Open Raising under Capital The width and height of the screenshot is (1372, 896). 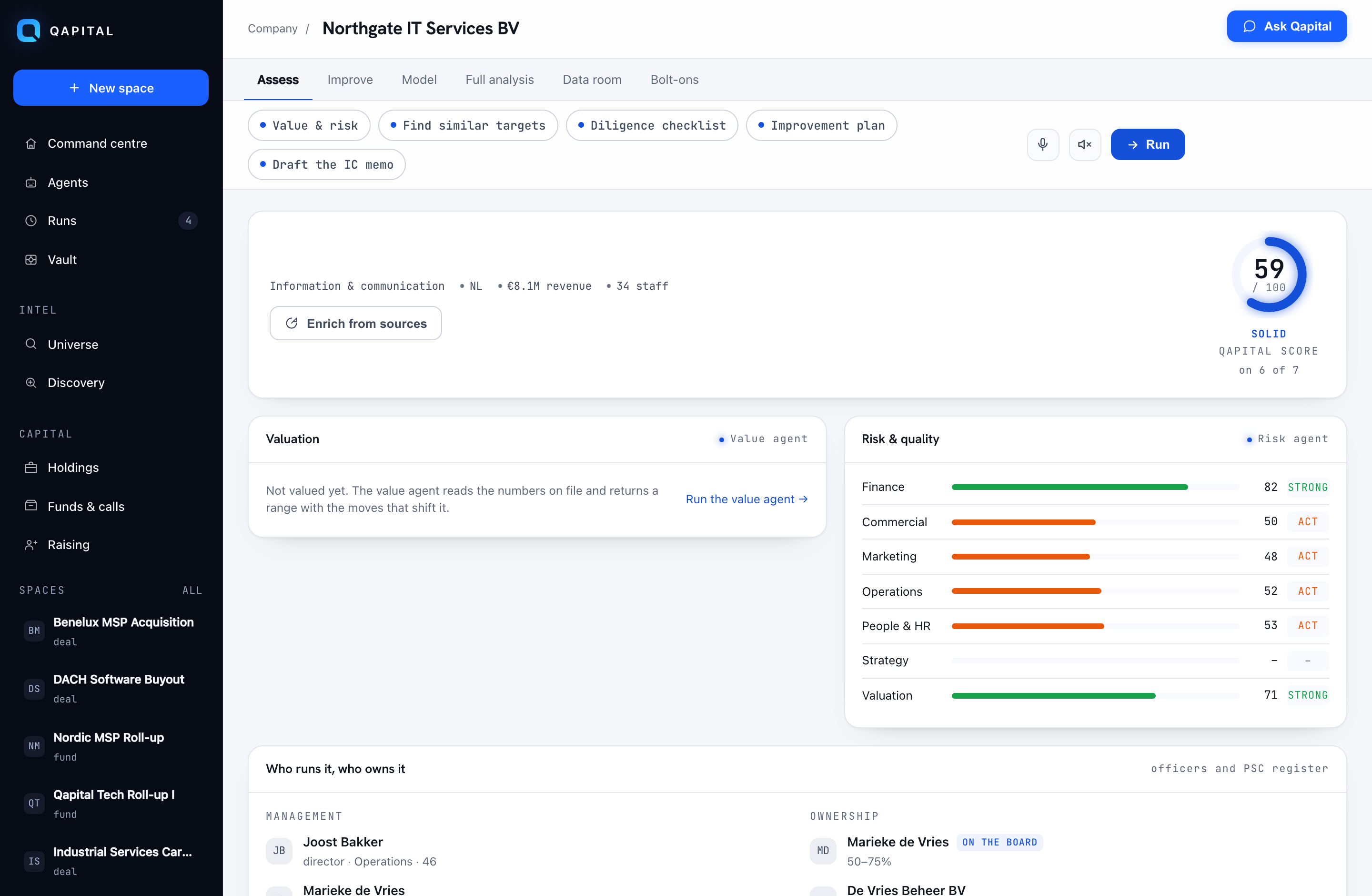(111, 545)
